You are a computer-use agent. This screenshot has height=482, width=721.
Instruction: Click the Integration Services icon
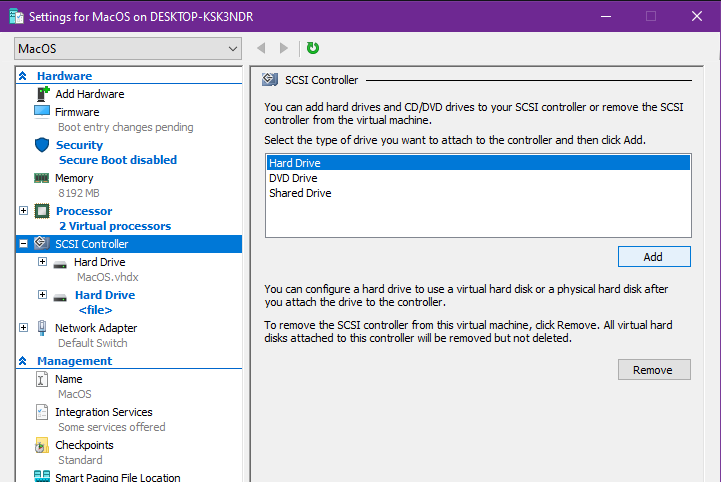[42, 412]
